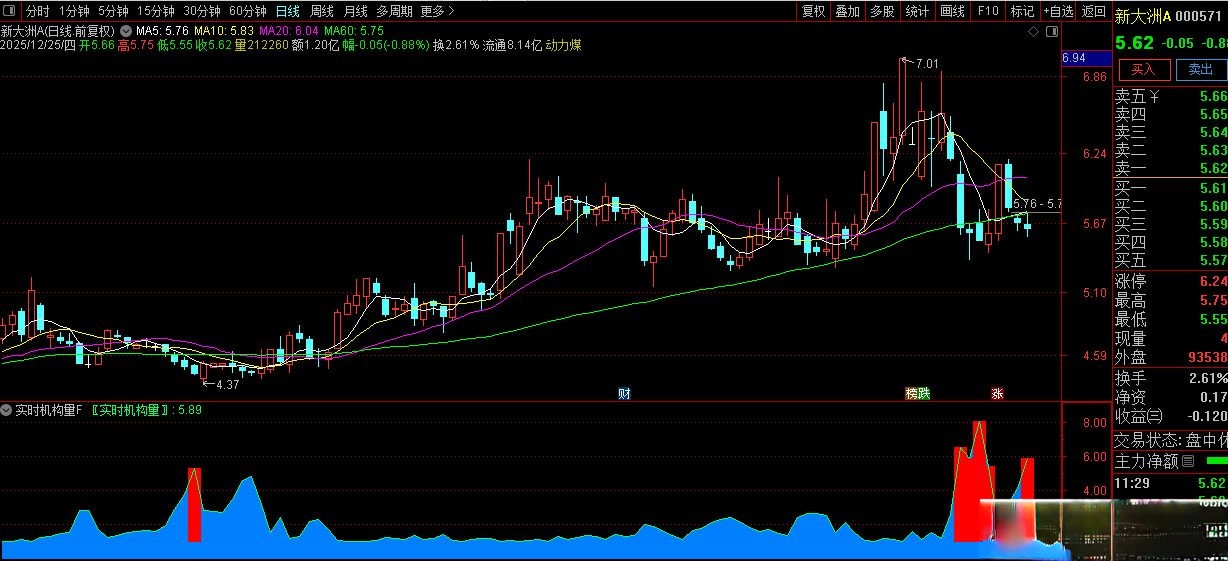This screenshot has height=561, width=1228.
Task: Click the 卖出 sell button
Action: click(1199, 69)
